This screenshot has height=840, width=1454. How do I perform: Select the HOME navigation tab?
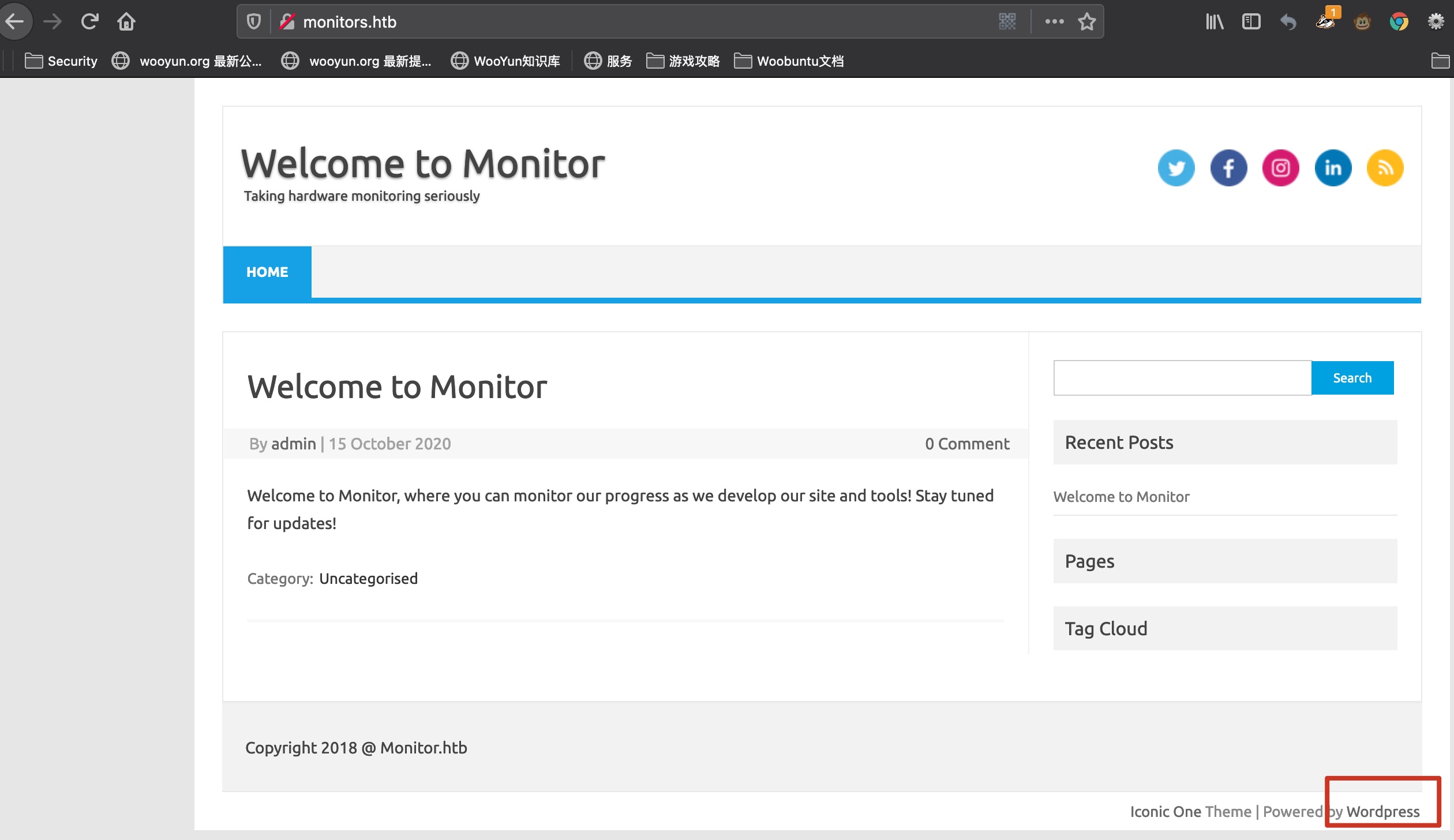pos(267,272)
